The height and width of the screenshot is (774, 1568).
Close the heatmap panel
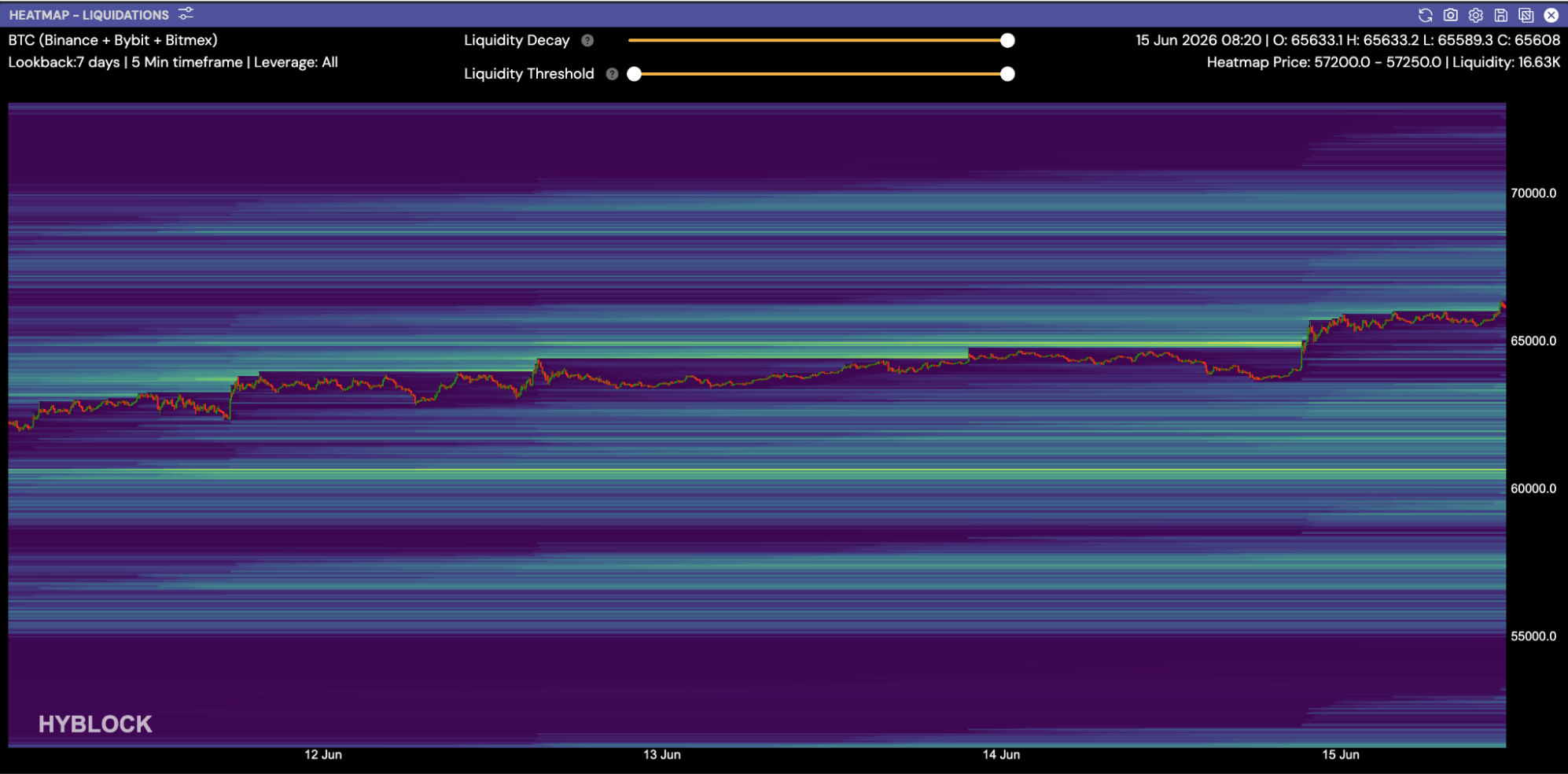[1551, 15]
